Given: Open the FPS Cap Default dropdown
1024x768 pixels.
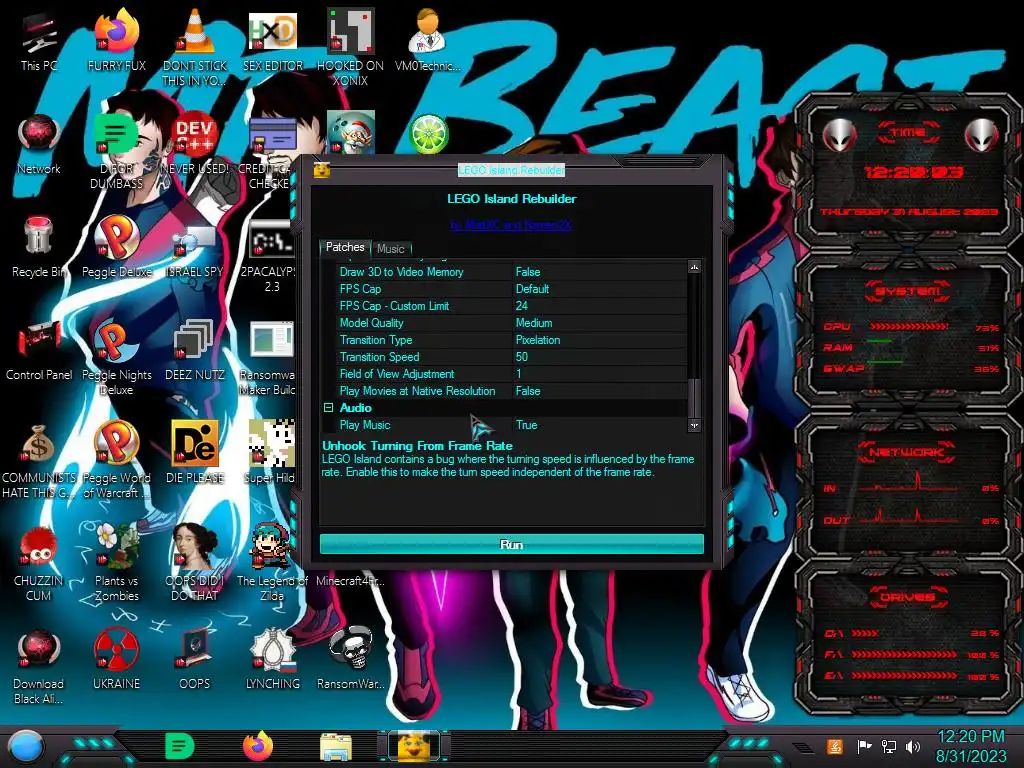Looking at the screenshot, I should pos(600,289).
